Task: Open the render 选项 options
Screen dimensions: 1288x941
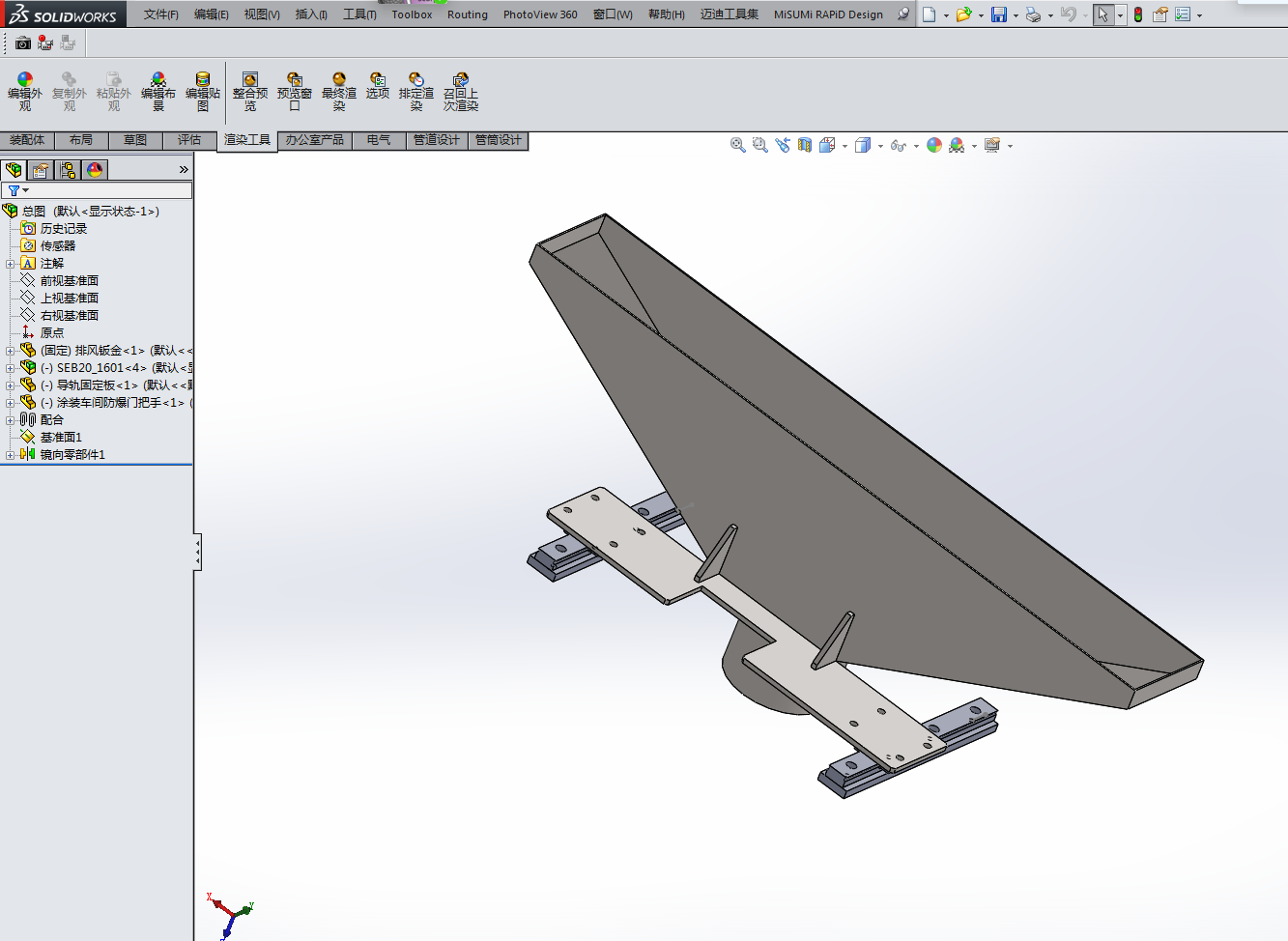Action: click(378, 86)
